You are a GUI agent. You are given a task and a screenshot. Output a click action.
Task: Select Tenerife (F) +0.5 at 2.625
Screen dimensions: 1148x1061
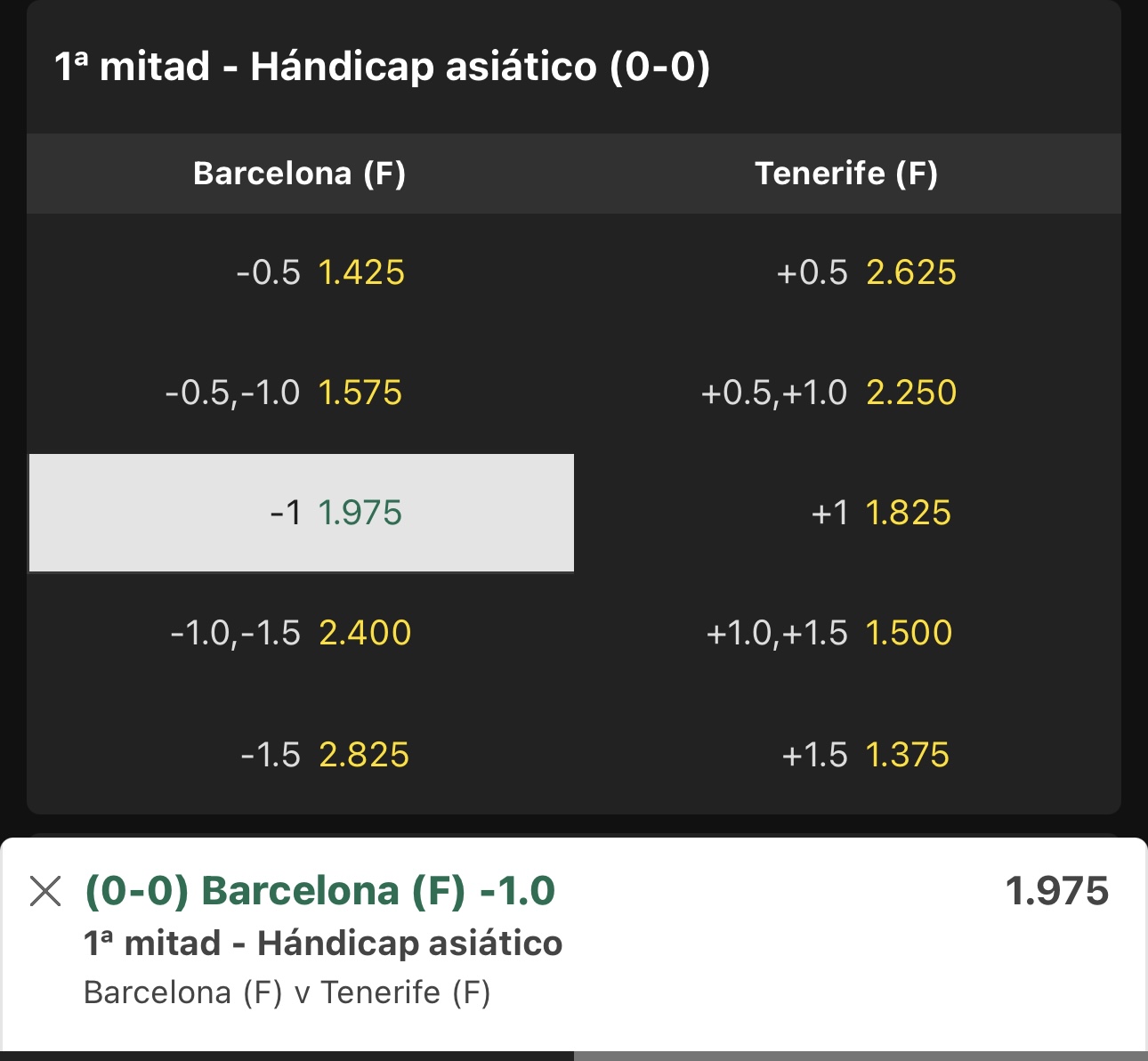click(x=847, y=272)
